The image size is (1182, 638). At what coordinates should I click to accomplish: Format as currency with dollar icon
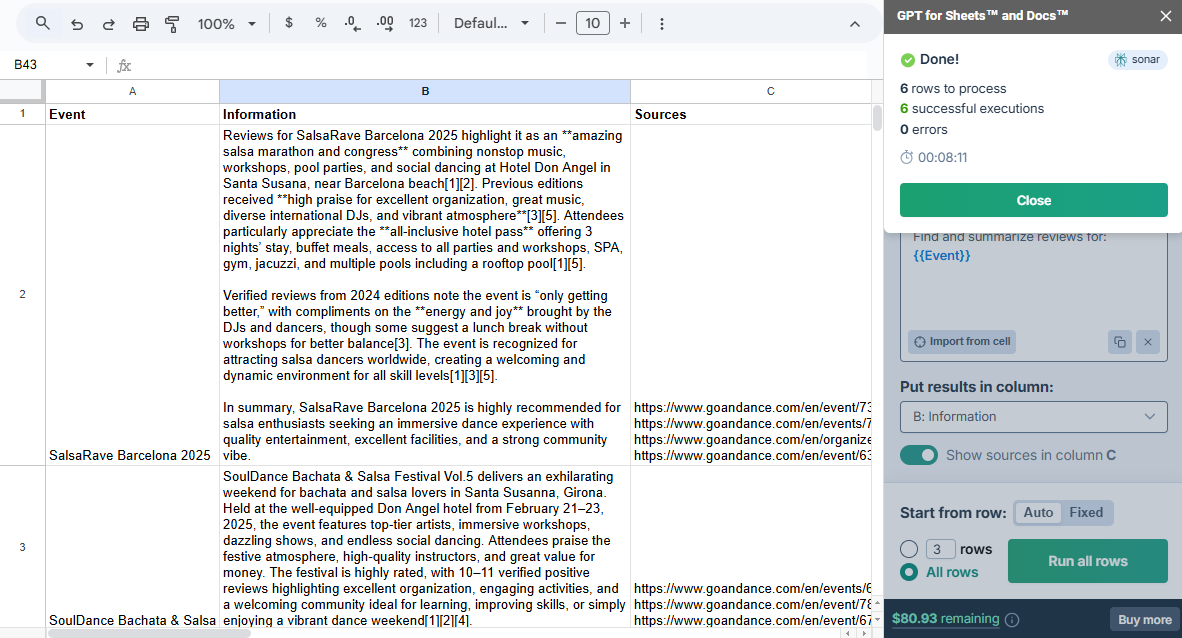point(289,23)
